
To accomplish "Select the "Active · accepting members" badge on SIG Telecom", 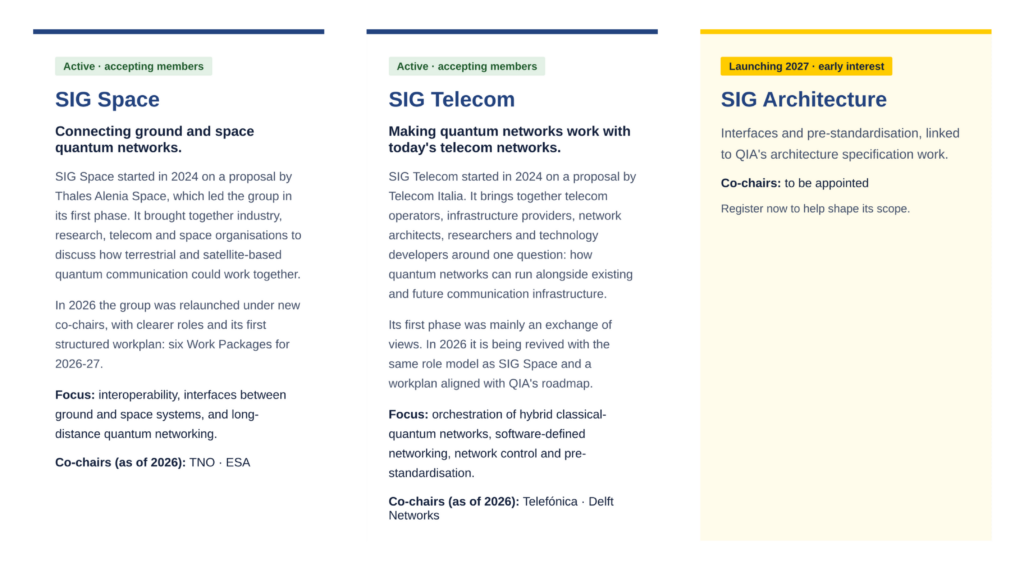I will click(x=466, y=66).
